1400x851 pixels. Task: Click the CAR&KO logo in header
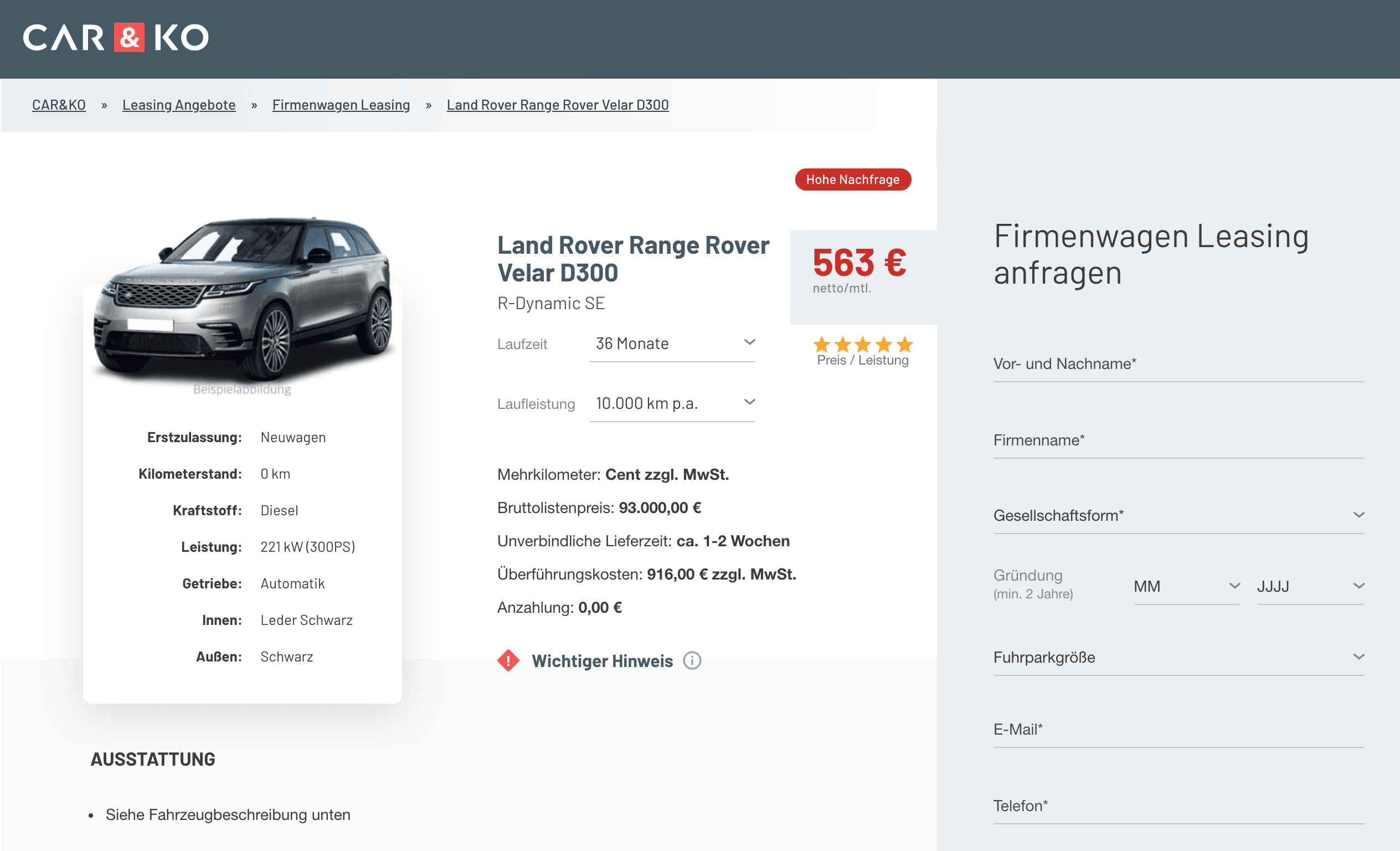click(116, 38)
